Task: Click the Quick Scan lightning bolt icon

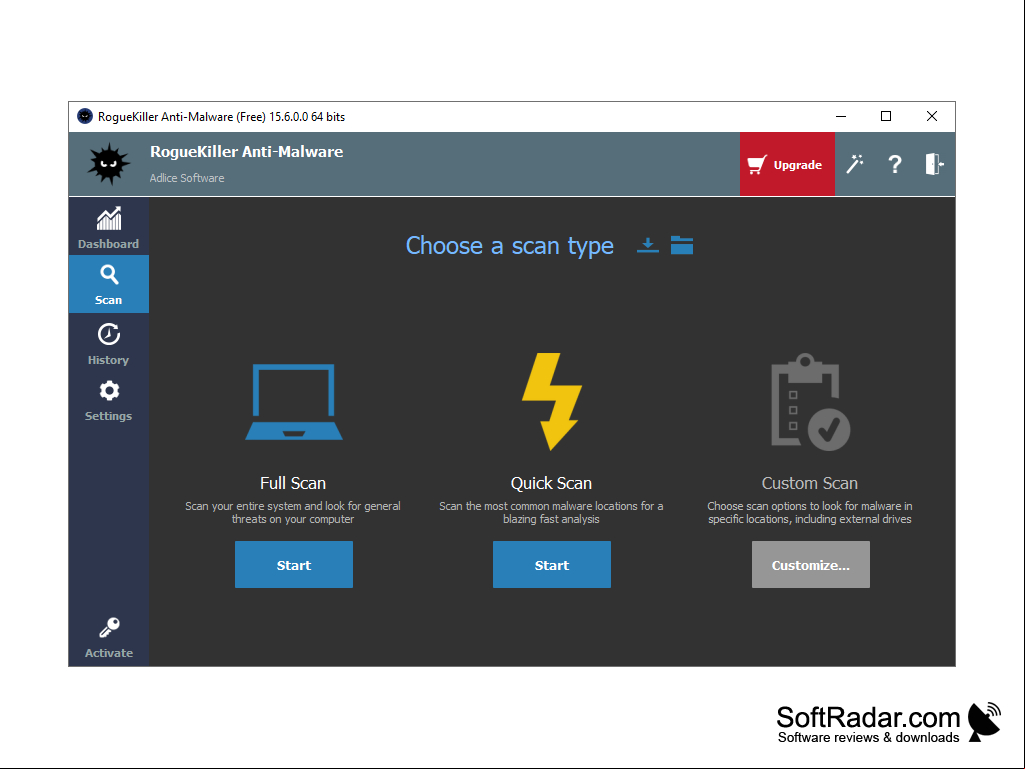Action: point(552,402)
